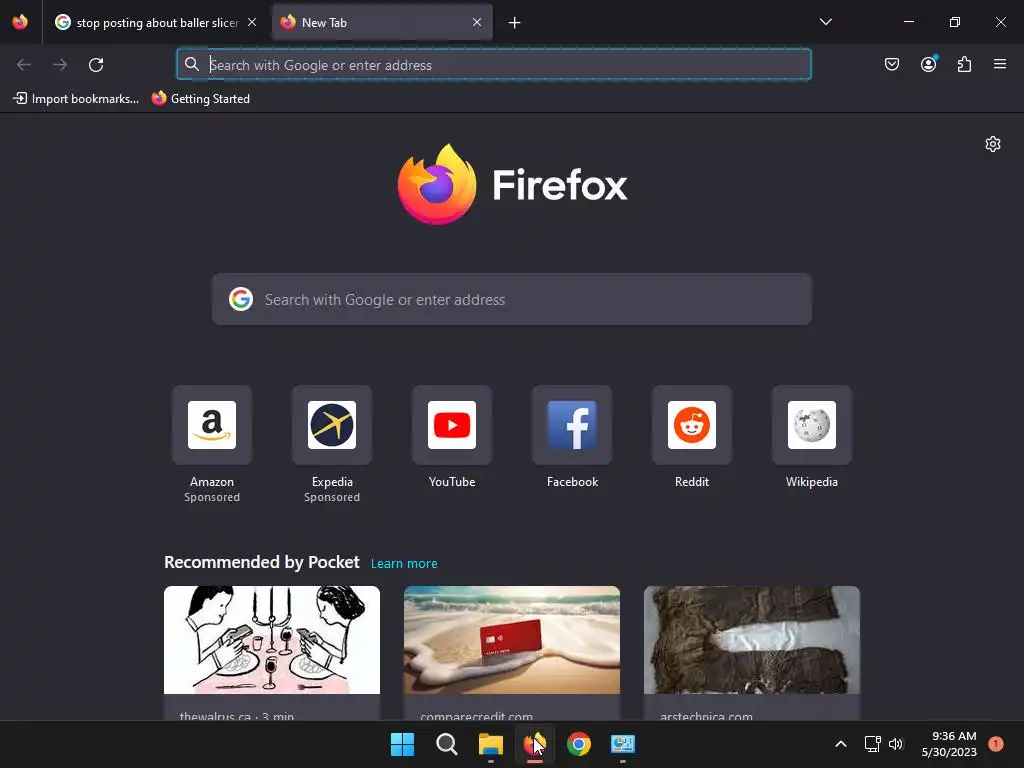Click Import bookmarks in bookmarks toolbar
The height and width of the screenshot is (768, 1024).
tap(76, 99)
